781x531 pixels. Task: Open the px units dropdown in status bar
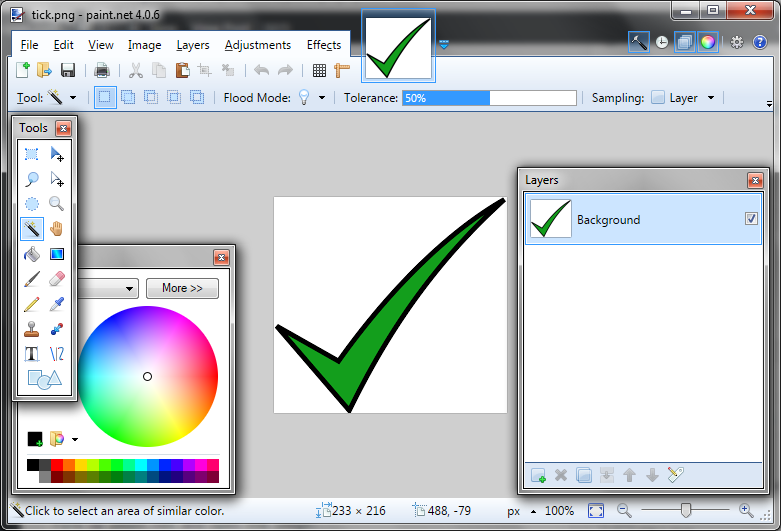(533, 511)
